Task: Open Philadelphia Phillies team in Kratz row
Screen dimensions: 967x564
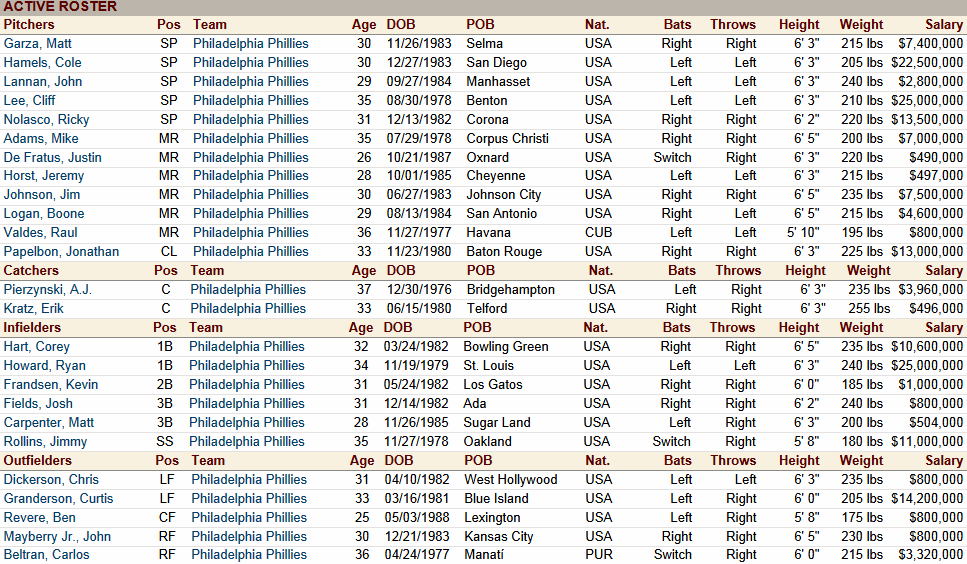Action: pos(248,309)
